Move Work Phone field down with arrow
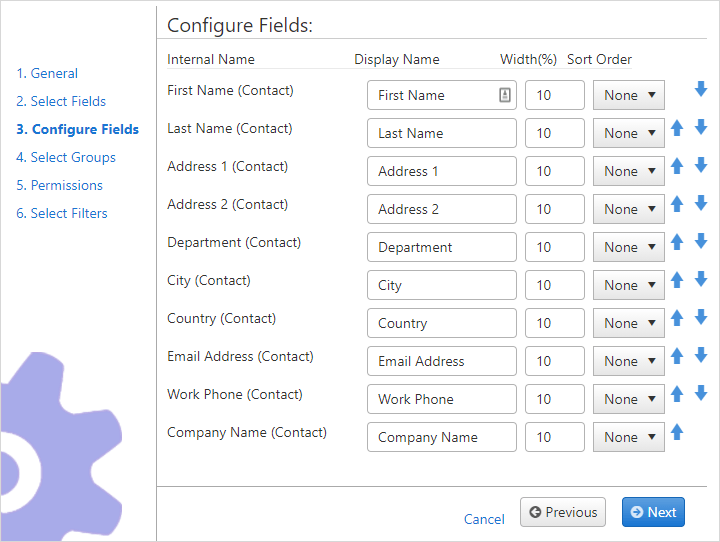The width and height of the screenshot is (720, 542). (701, 393)
